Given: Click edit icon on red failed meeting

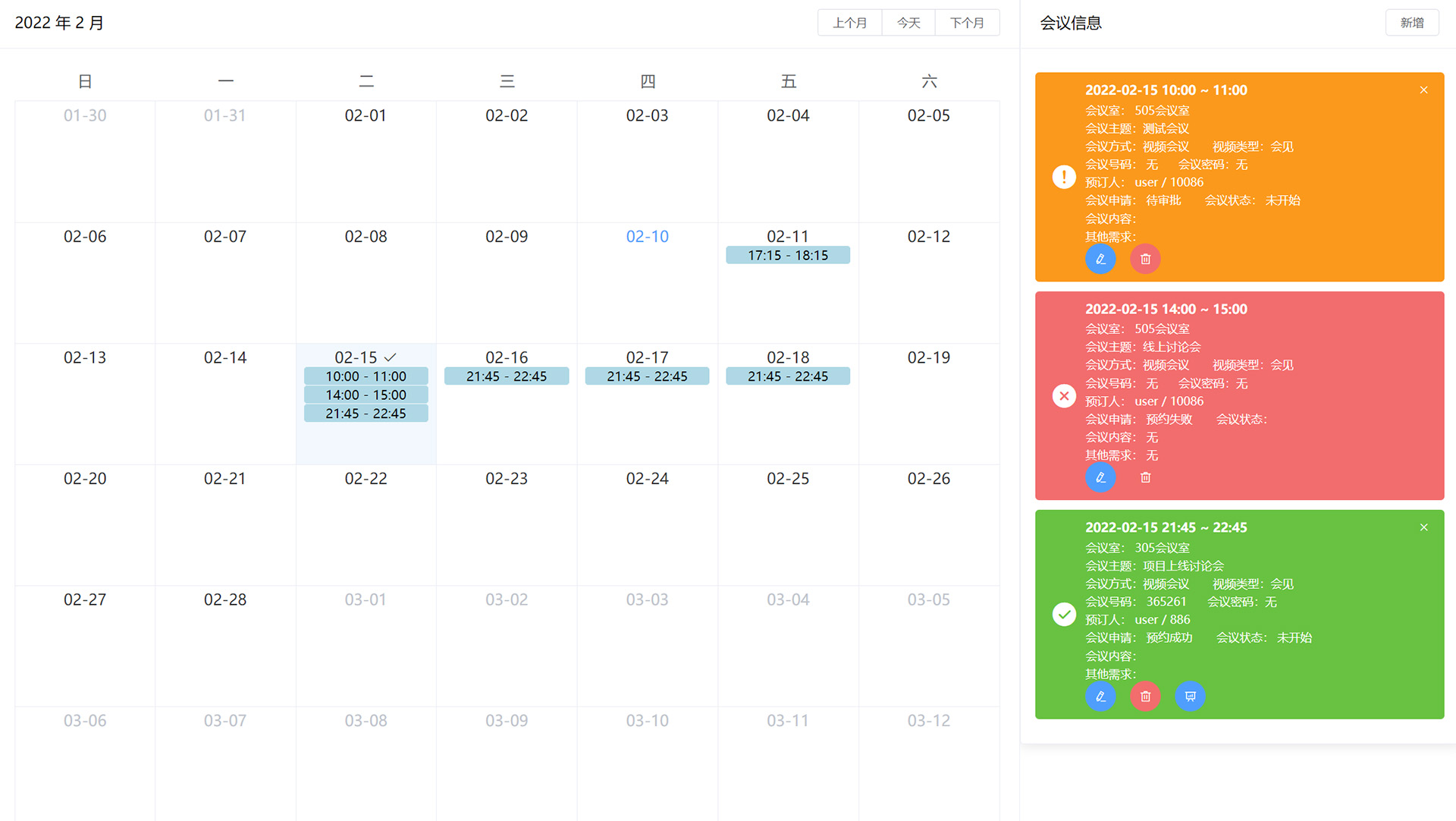Looking at the screenshot, I should (1100, 477).
